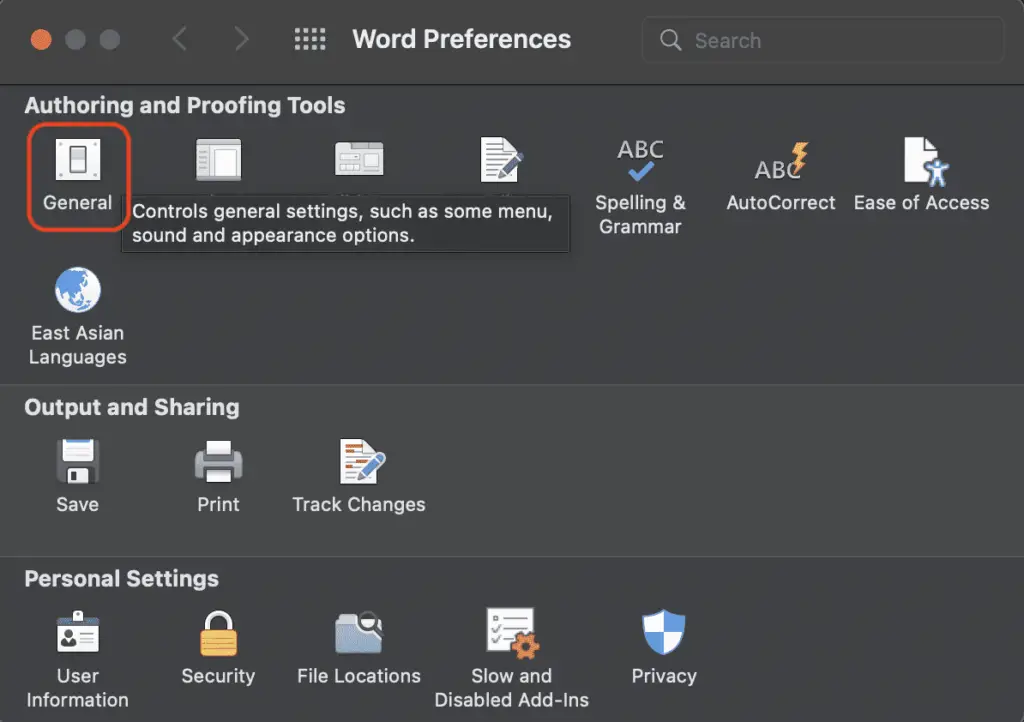Open the Print preferences pane
The width and height of the screenshot is (1024, 722).
coord(218,477)
